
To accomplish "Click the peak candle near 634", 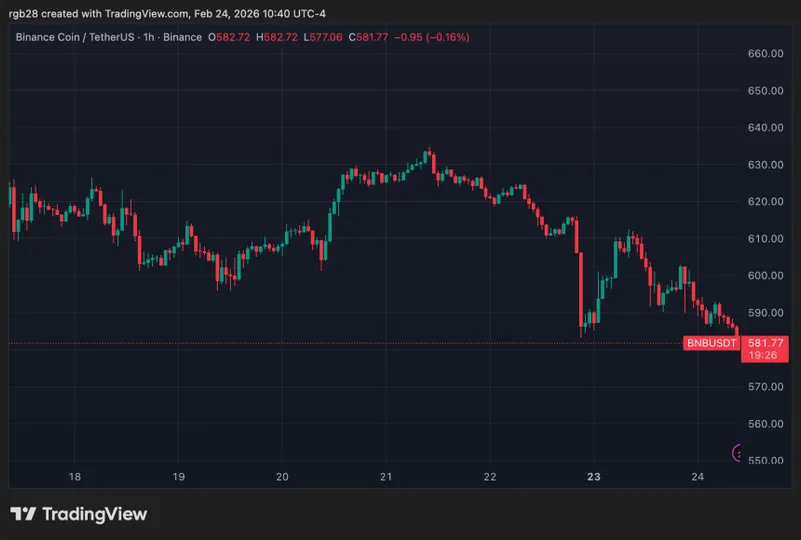I will pyautogui.click(x=429, y=153).
